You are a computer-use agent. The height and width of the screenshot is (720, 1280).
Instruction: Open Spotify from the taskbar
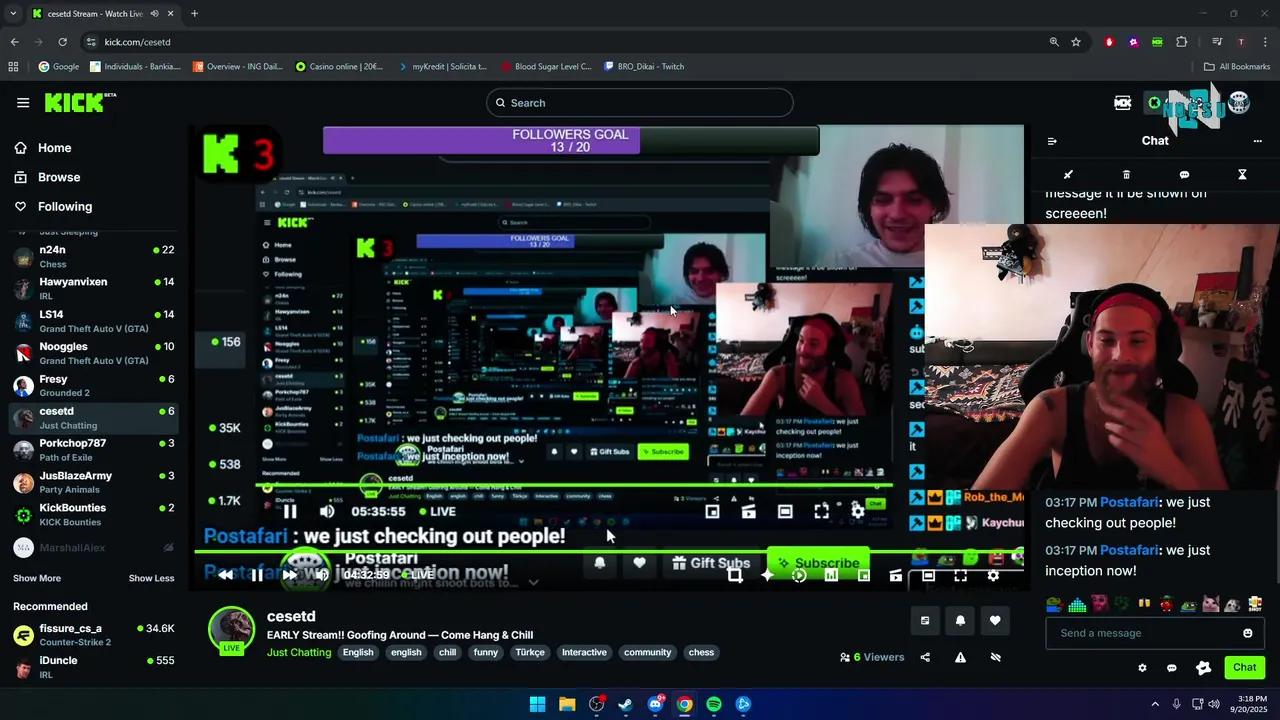[x=714, y=704]
